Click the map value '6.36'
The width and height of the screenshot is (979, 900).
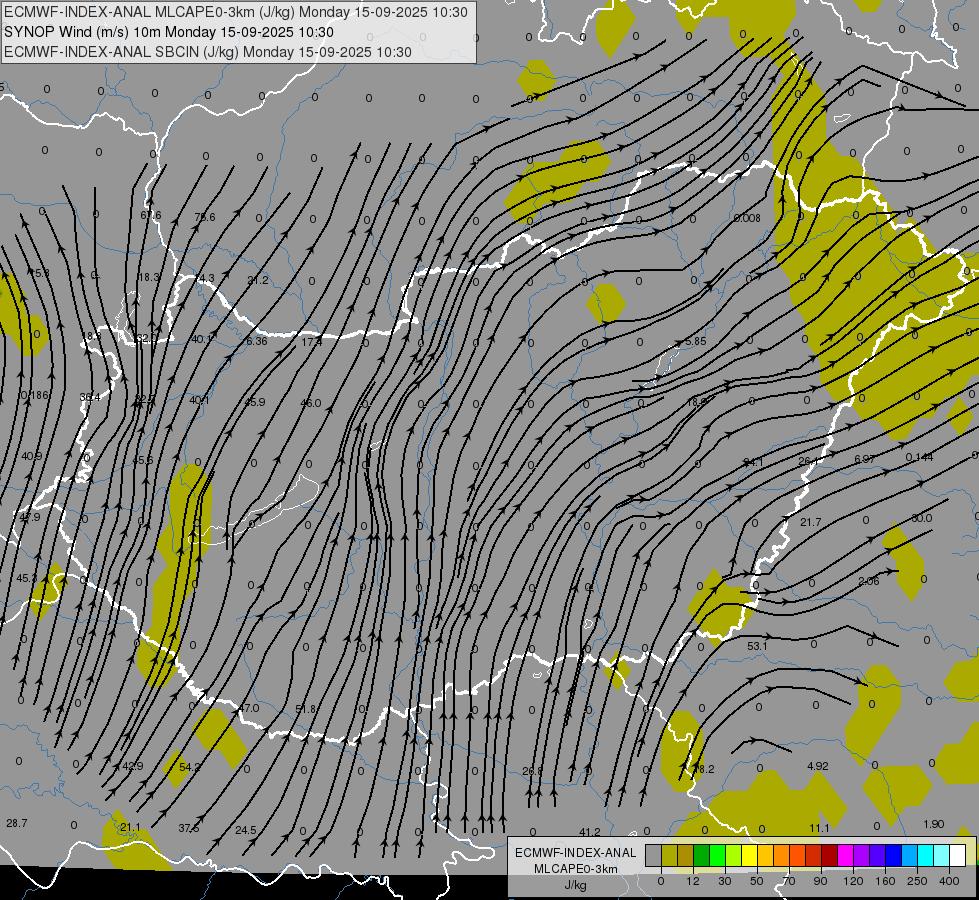[256, 341]
